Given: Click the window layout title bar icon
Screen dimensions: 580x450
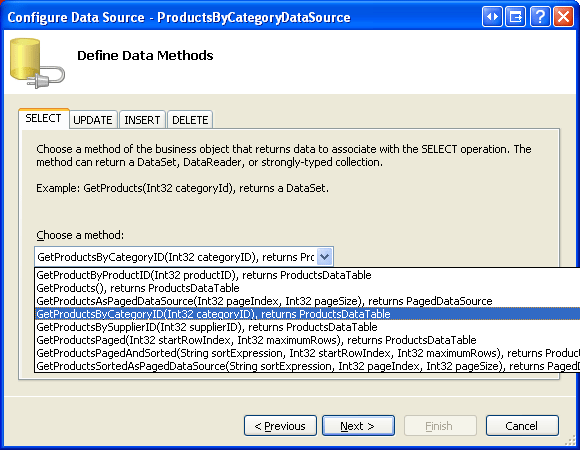Looking at the screenshot, I should point(515,17).
